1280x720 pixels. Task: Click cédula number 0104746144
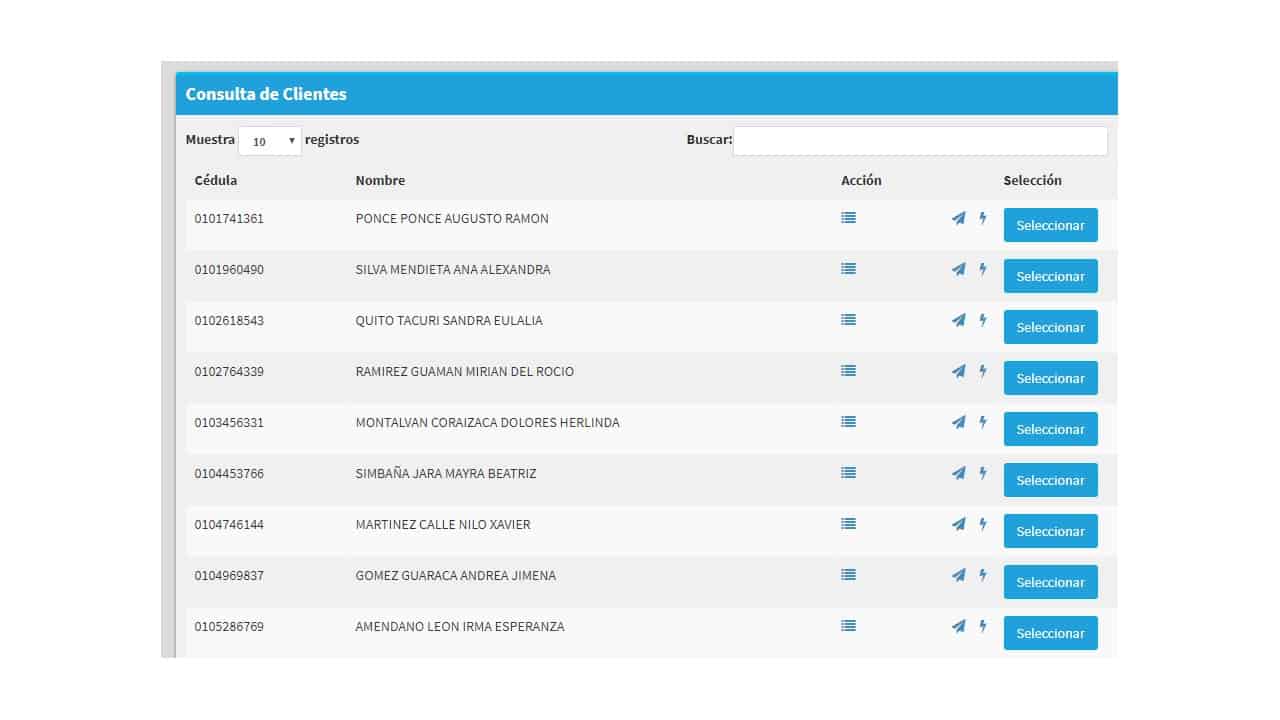229,524
